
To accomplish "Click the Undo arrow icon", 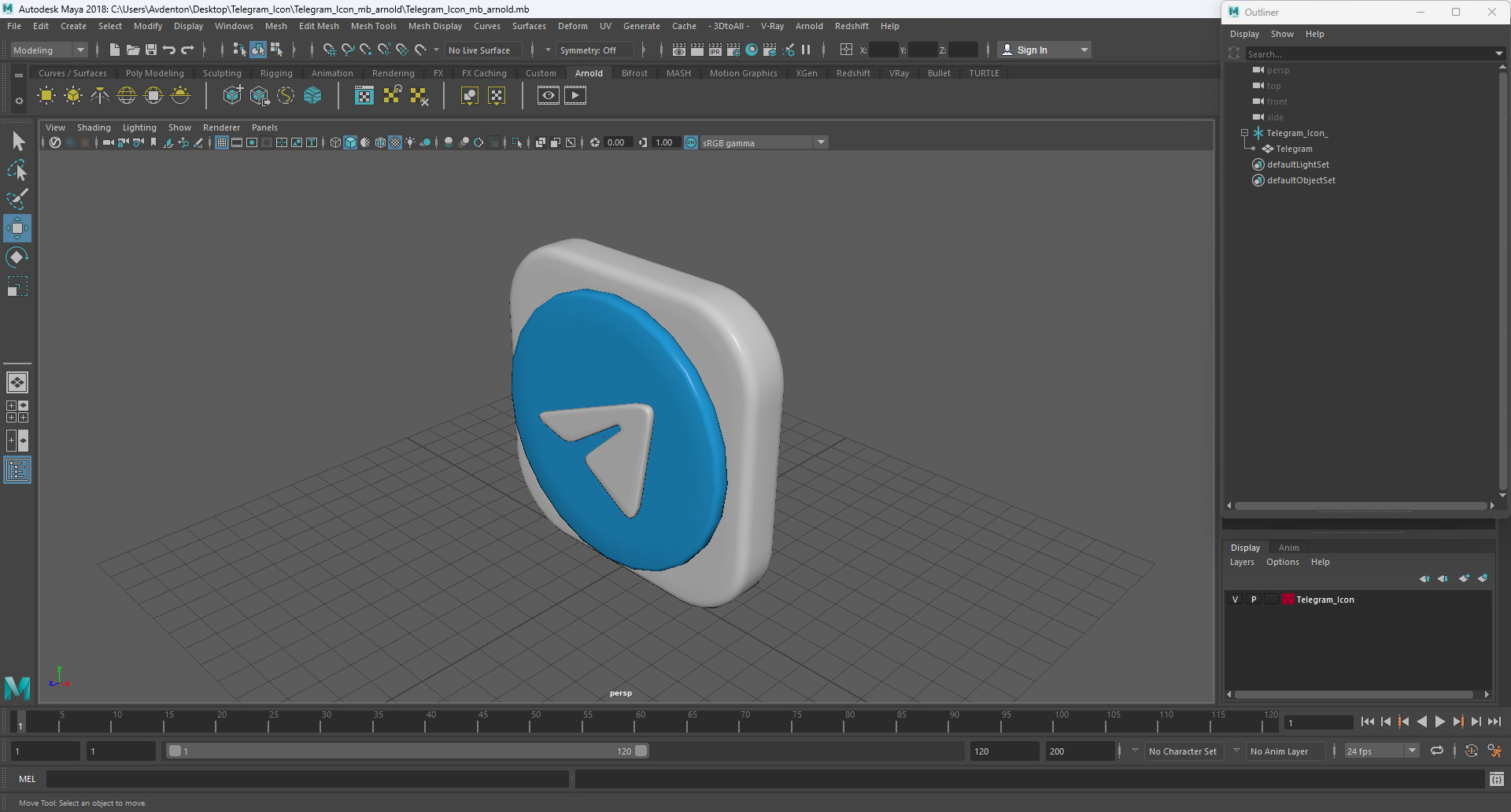I will 169,50.
